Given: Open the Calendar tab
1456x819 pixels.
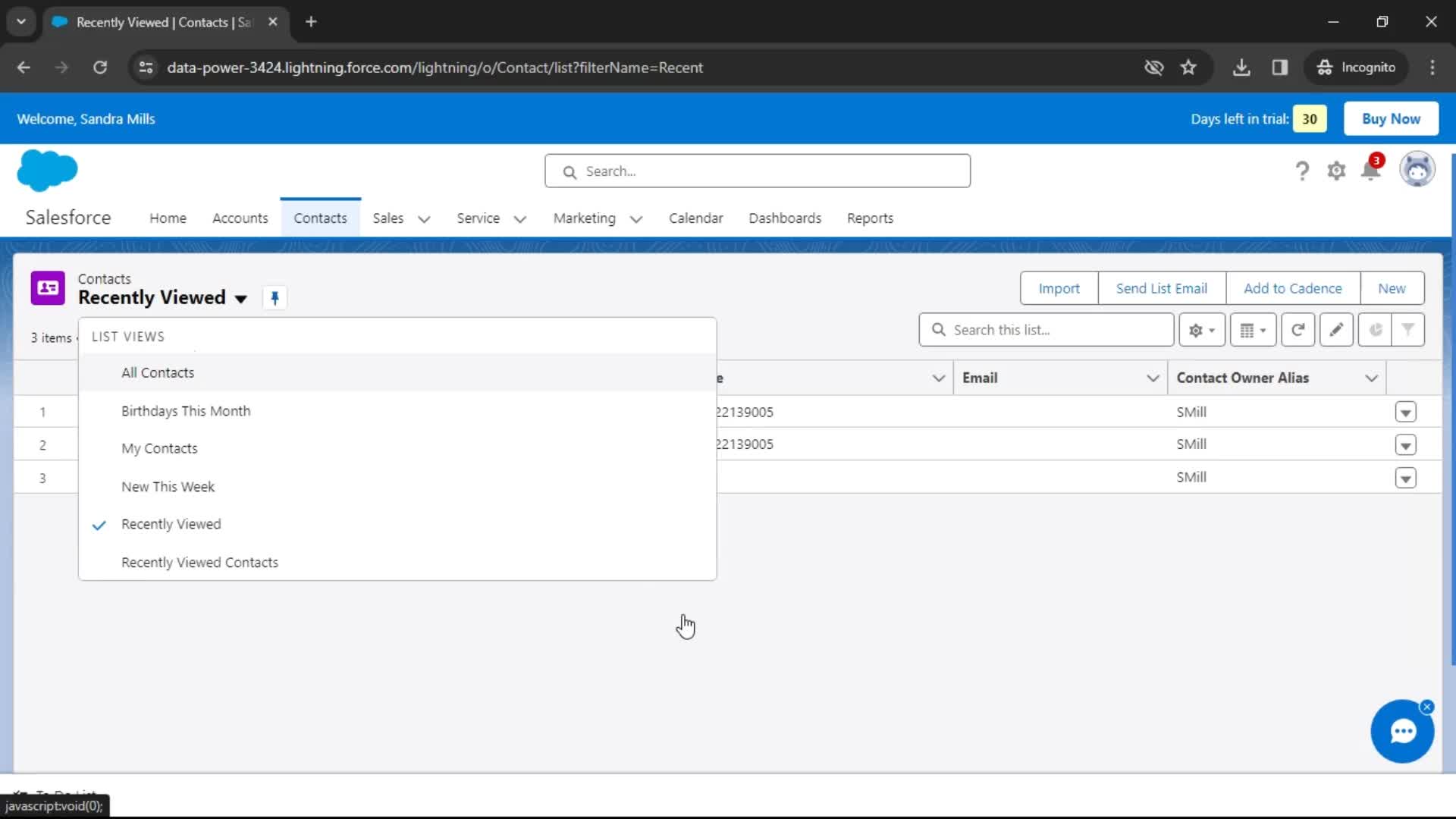Looking at the screenshot, I should coord(695,218).
